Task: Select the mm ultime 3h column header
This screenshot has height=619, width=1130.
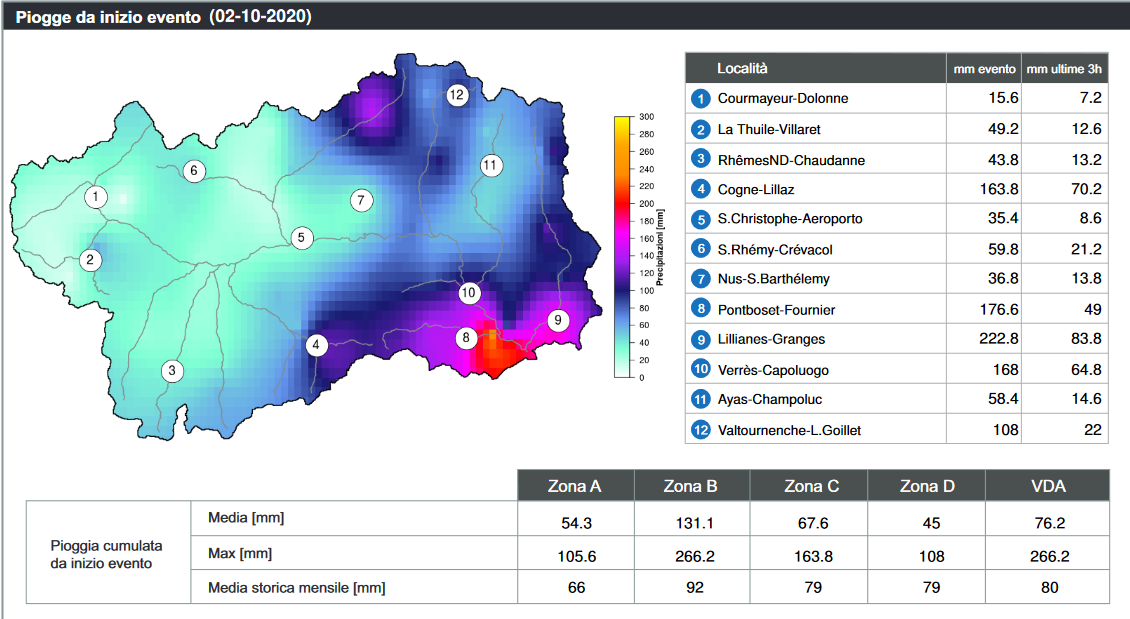Action: [1064, 69]
